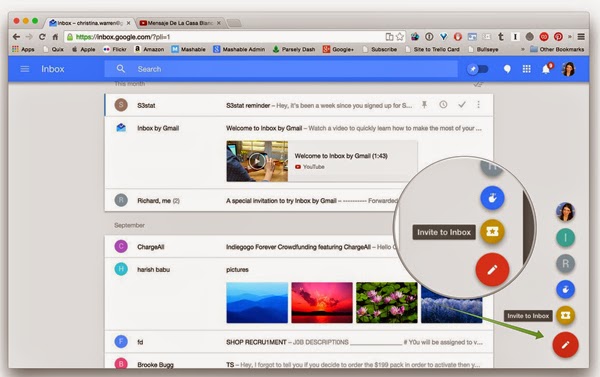Mark the S3stat email as done
The width and height of the screenshot is (600, 377).
462,104
